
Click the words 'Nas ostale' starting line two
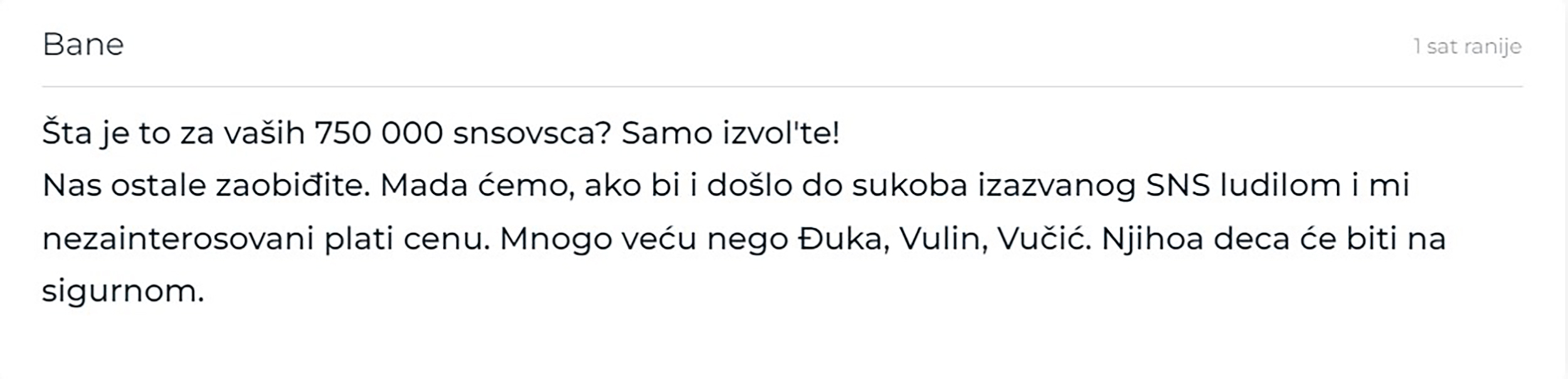tap(124, 186)
